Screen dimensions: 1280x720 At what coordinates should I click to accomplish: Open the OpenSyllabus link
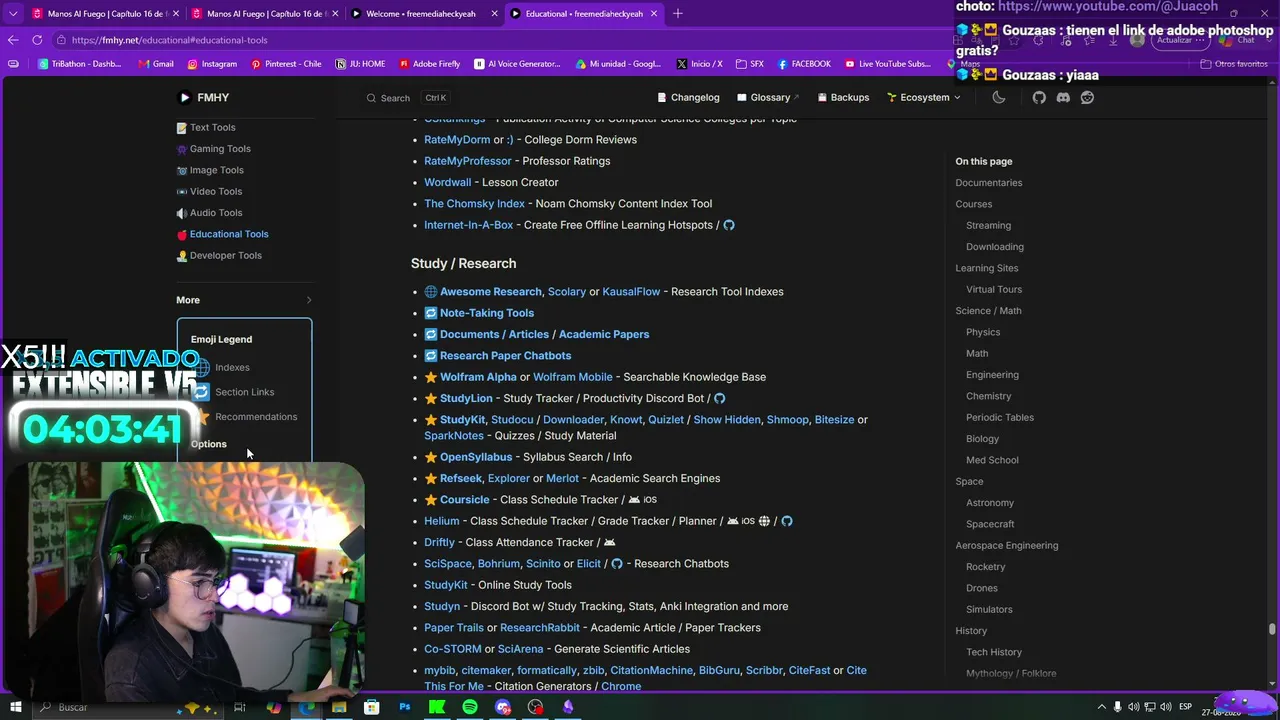[476, 457]
